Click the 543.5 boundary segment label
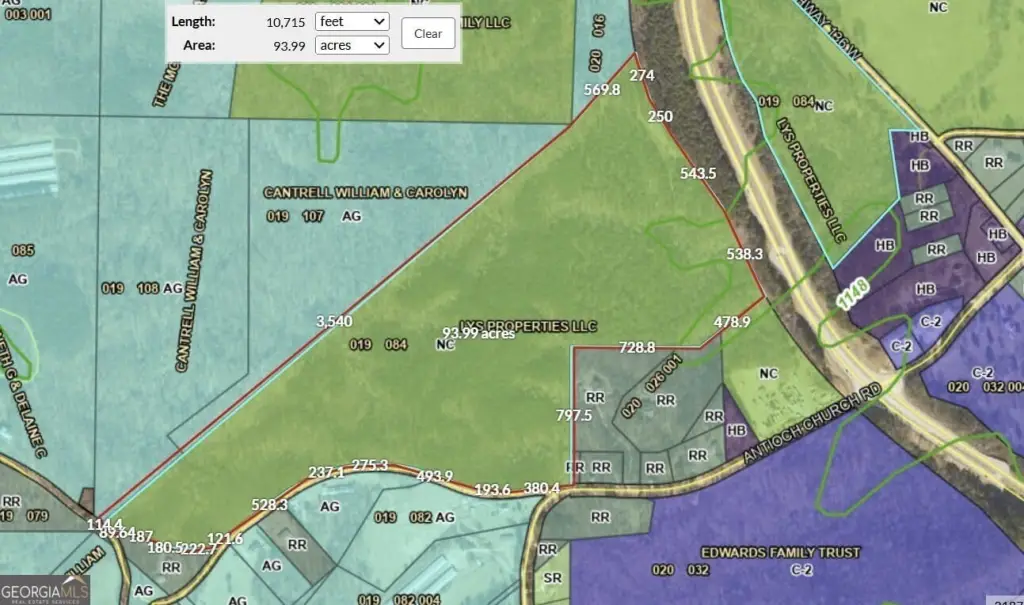The image size is (1024, 605). click(698, 173)
